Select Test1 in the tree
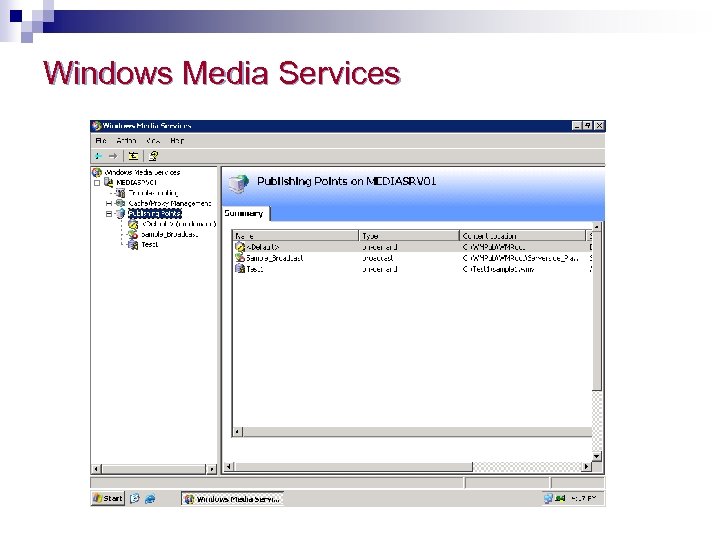720x540 pixels. (x=150, y=245)
